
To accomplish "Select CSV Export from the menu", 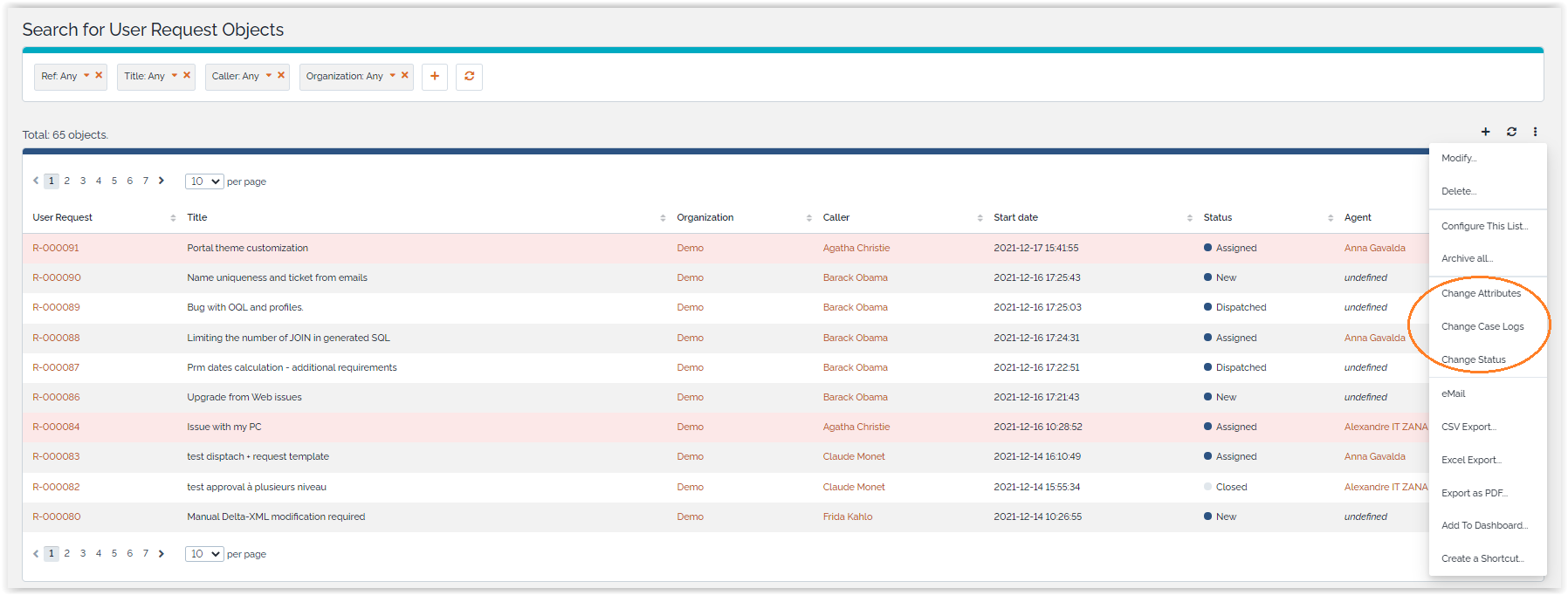I will pos(1468,427).
